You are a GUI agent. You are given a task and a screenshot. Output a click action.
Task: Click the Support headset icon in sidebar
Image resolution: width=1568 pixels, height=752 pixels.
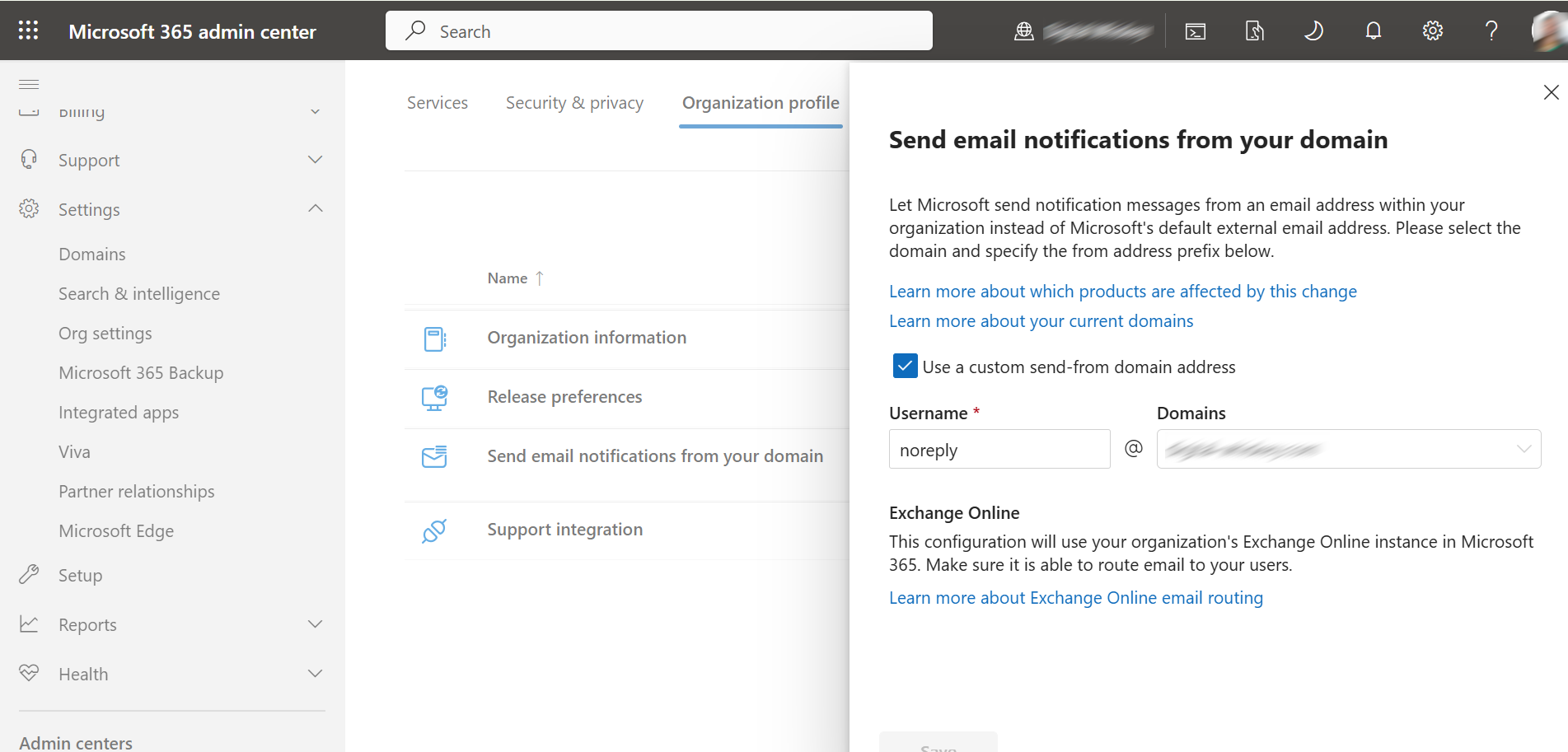coord(29,159)
